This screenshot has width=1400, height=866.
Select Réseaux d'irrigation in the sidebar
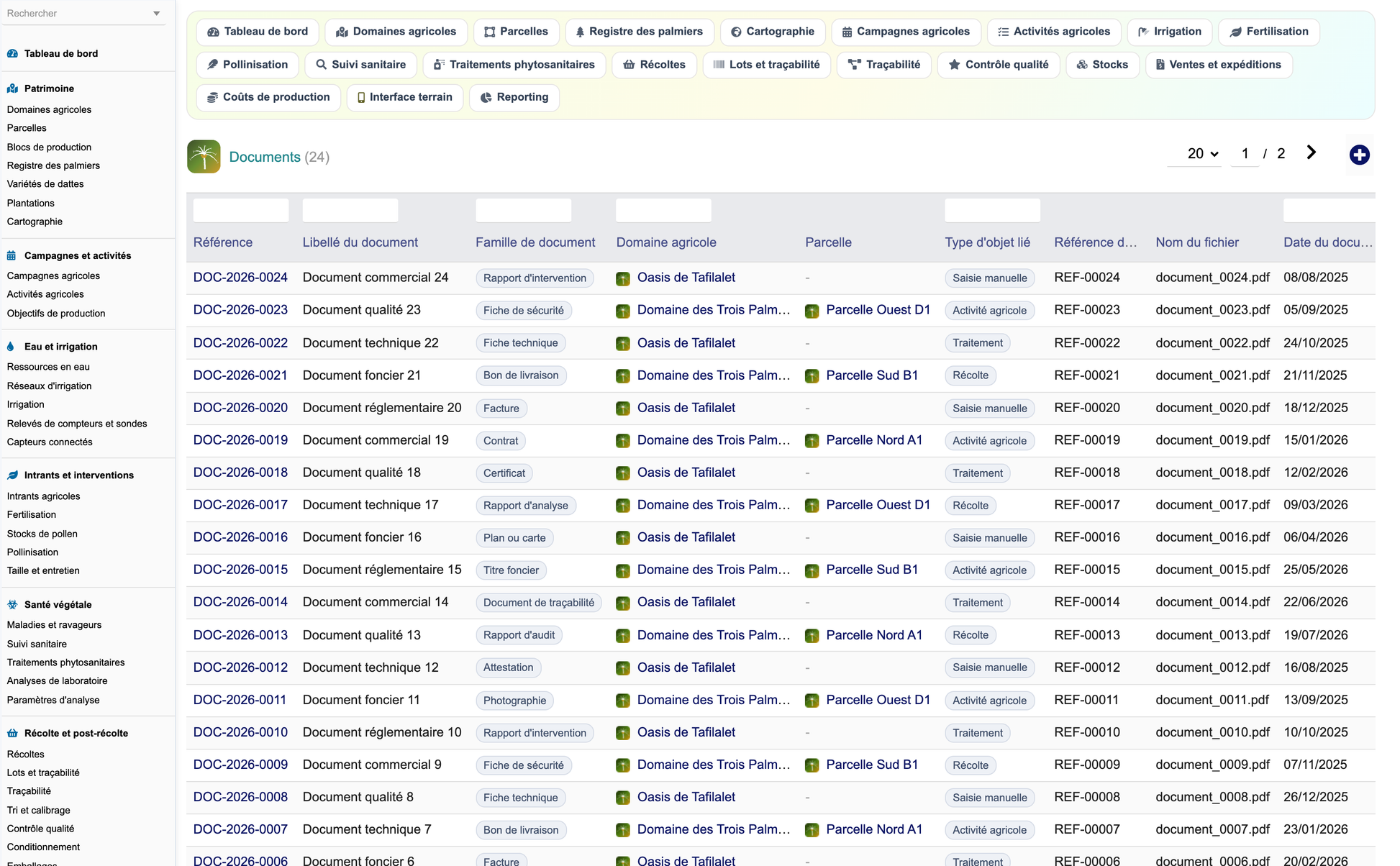[x=49, y=386]
